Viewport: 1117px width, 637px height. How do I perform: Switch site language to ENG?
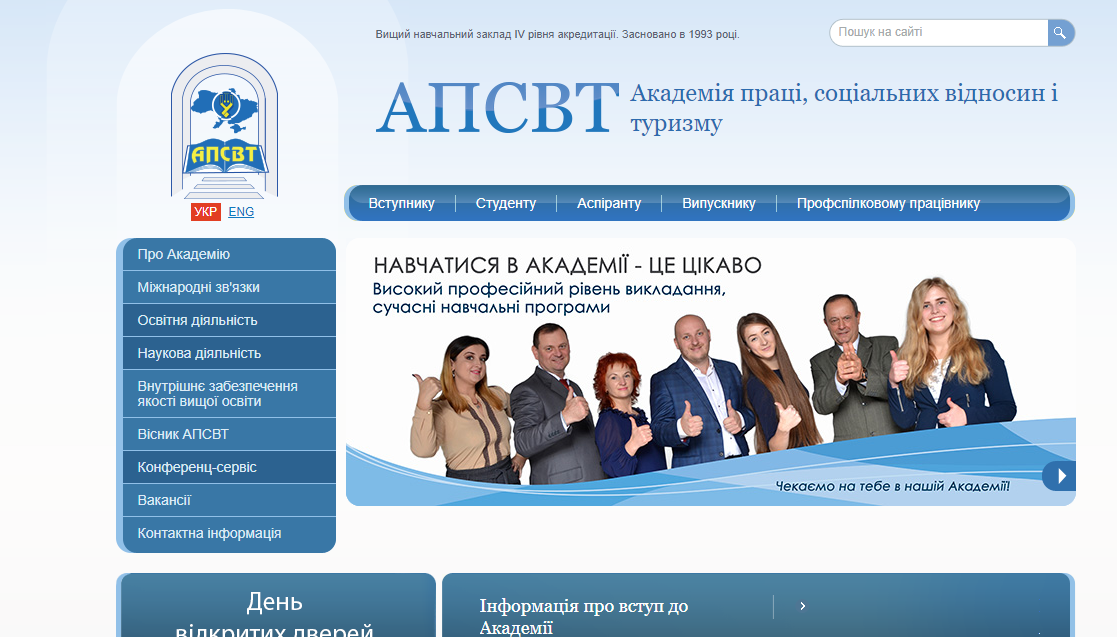(240, 211)
